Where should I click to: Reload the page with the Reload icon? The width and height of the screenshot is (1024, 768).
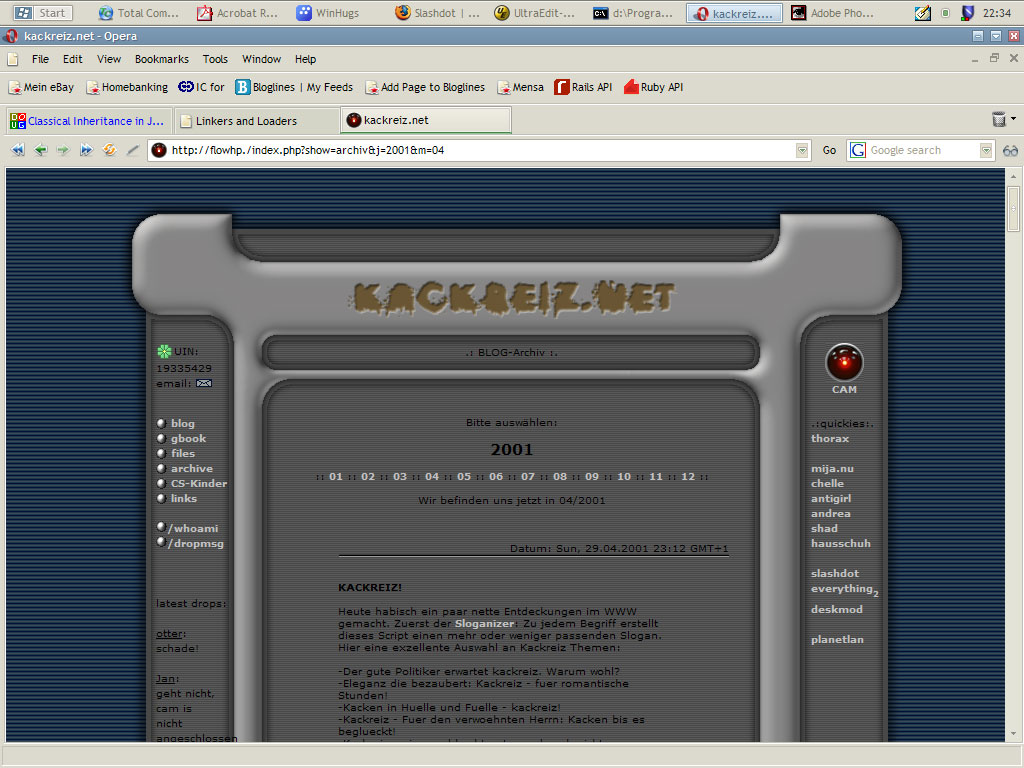pos(109,150)
